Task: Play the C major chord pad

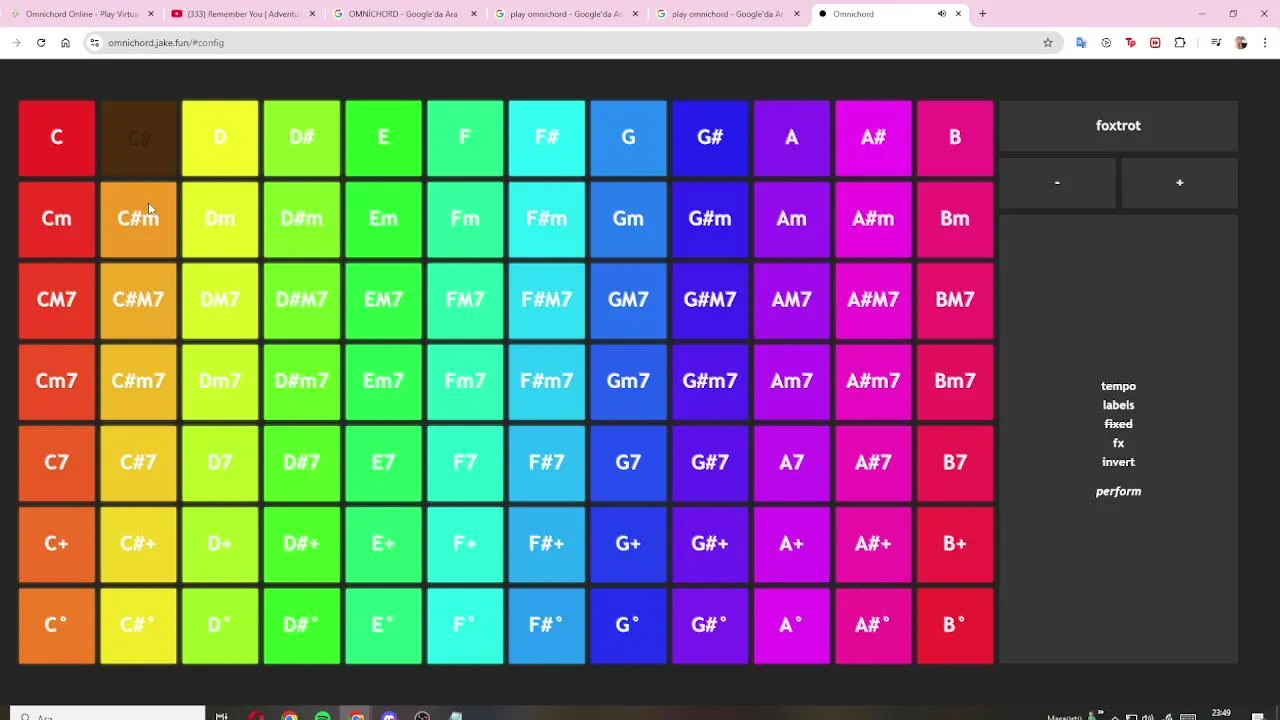Action: pos(57,137)
